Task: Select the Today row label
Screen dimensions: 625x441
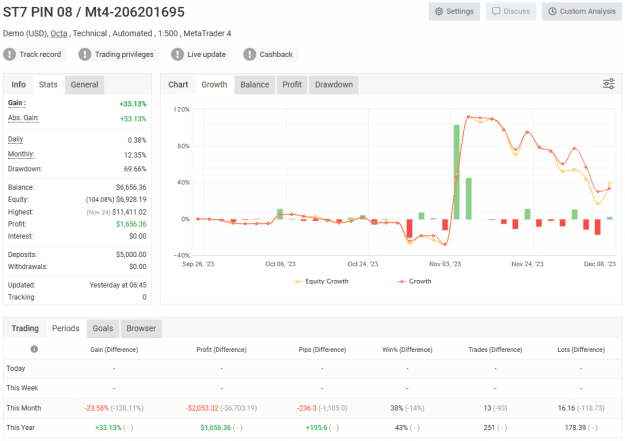Action: [x=16, y=368]
